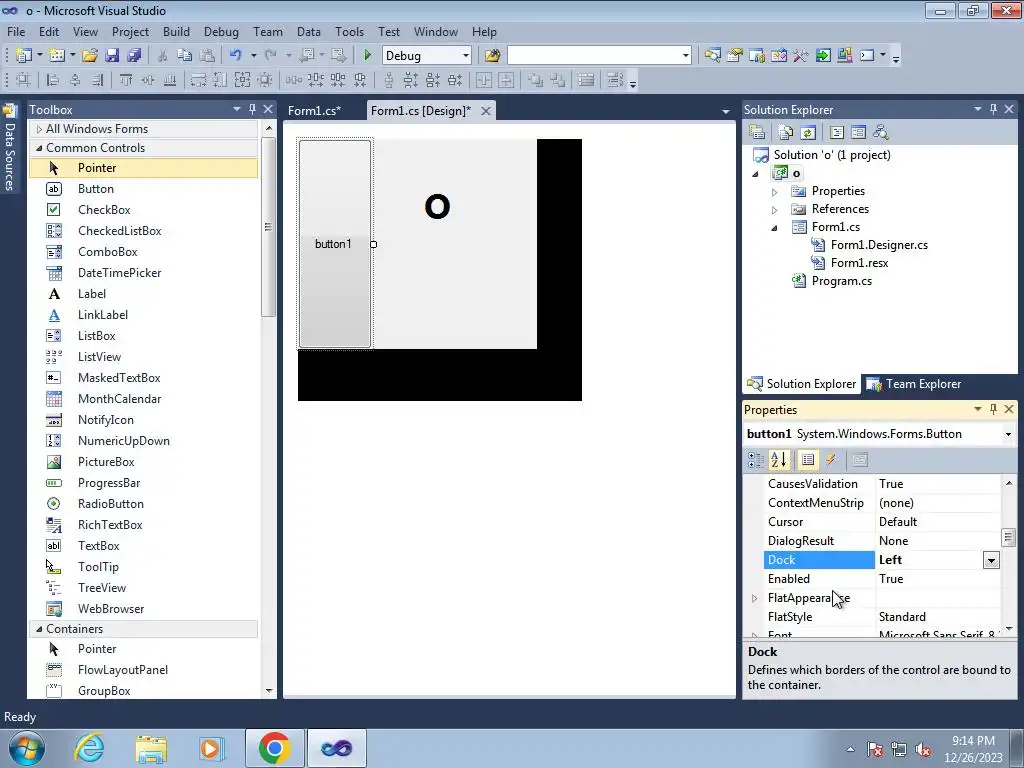Toggle auto-hide pin on Solution Explorer
The width and height of the screenshot is (1024, 768).
point(993,109)
